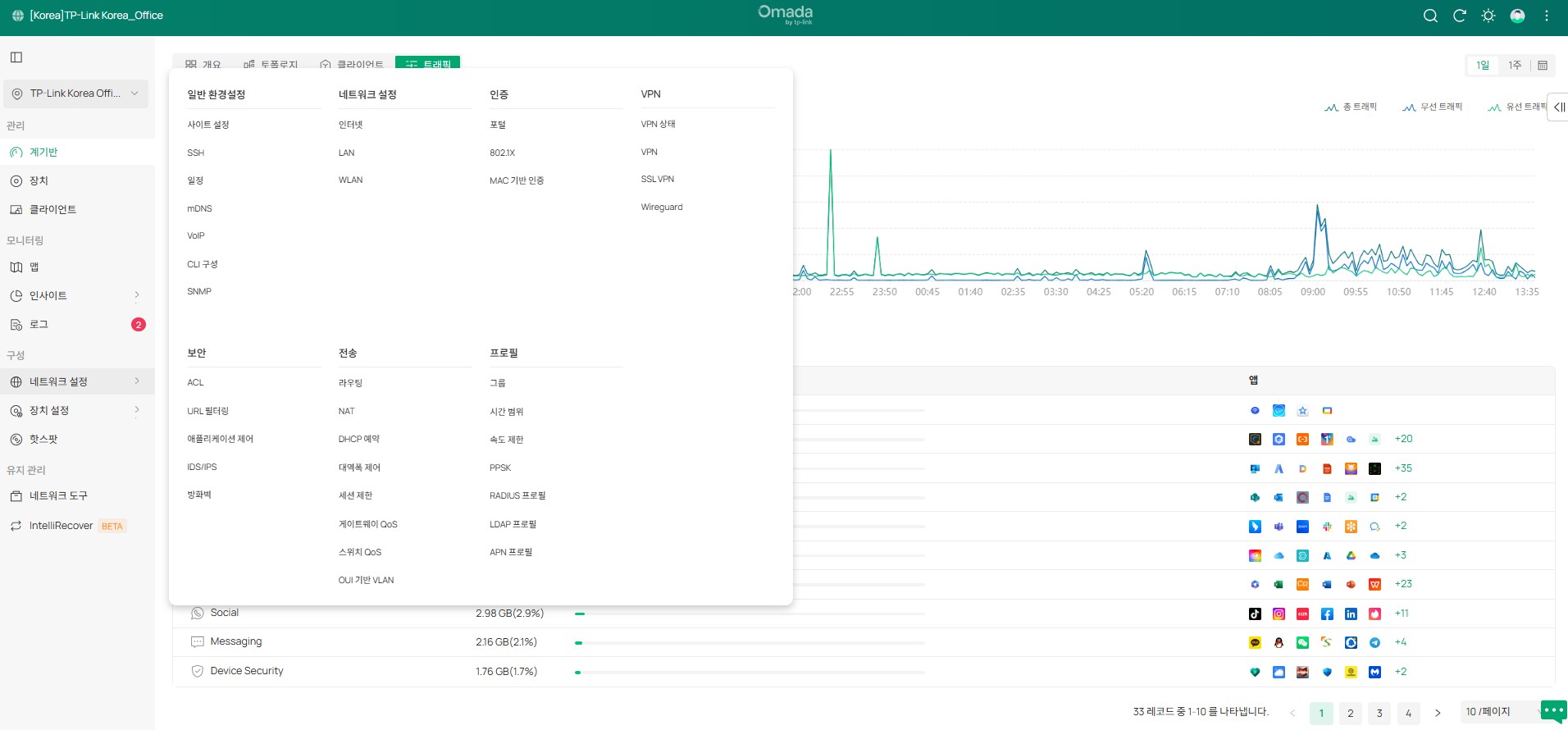The width and height of the screenshot is (1568, 730).
Task: Open the user account avatar
Action: pyautogui.click(x=1517, y=16)
